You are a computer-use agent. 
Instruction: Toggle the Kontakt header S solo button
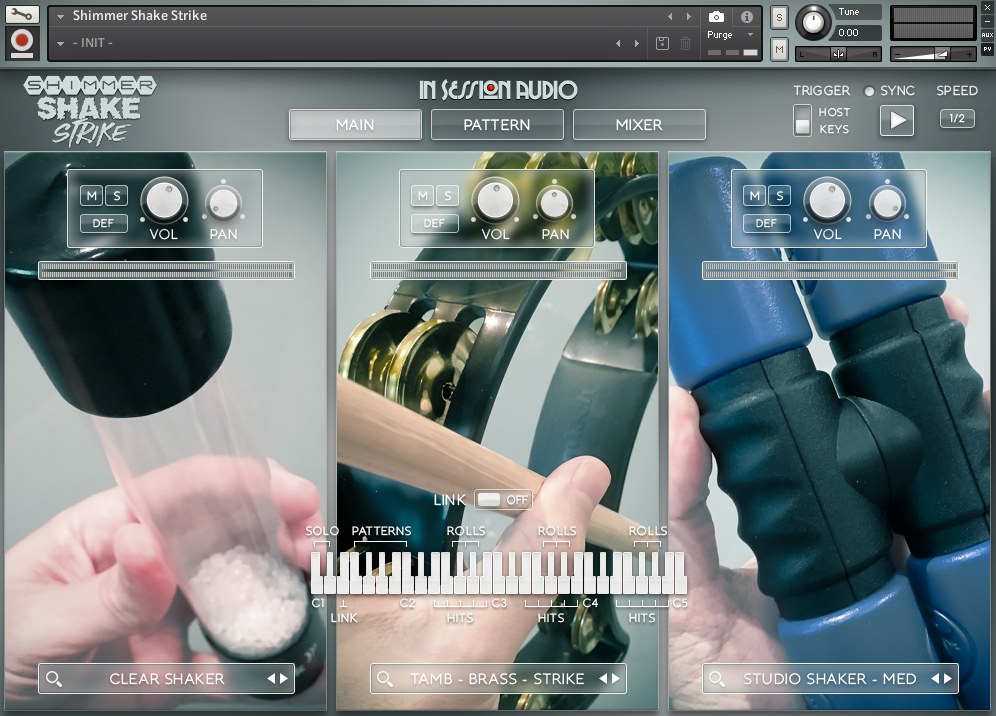point(779,17)
